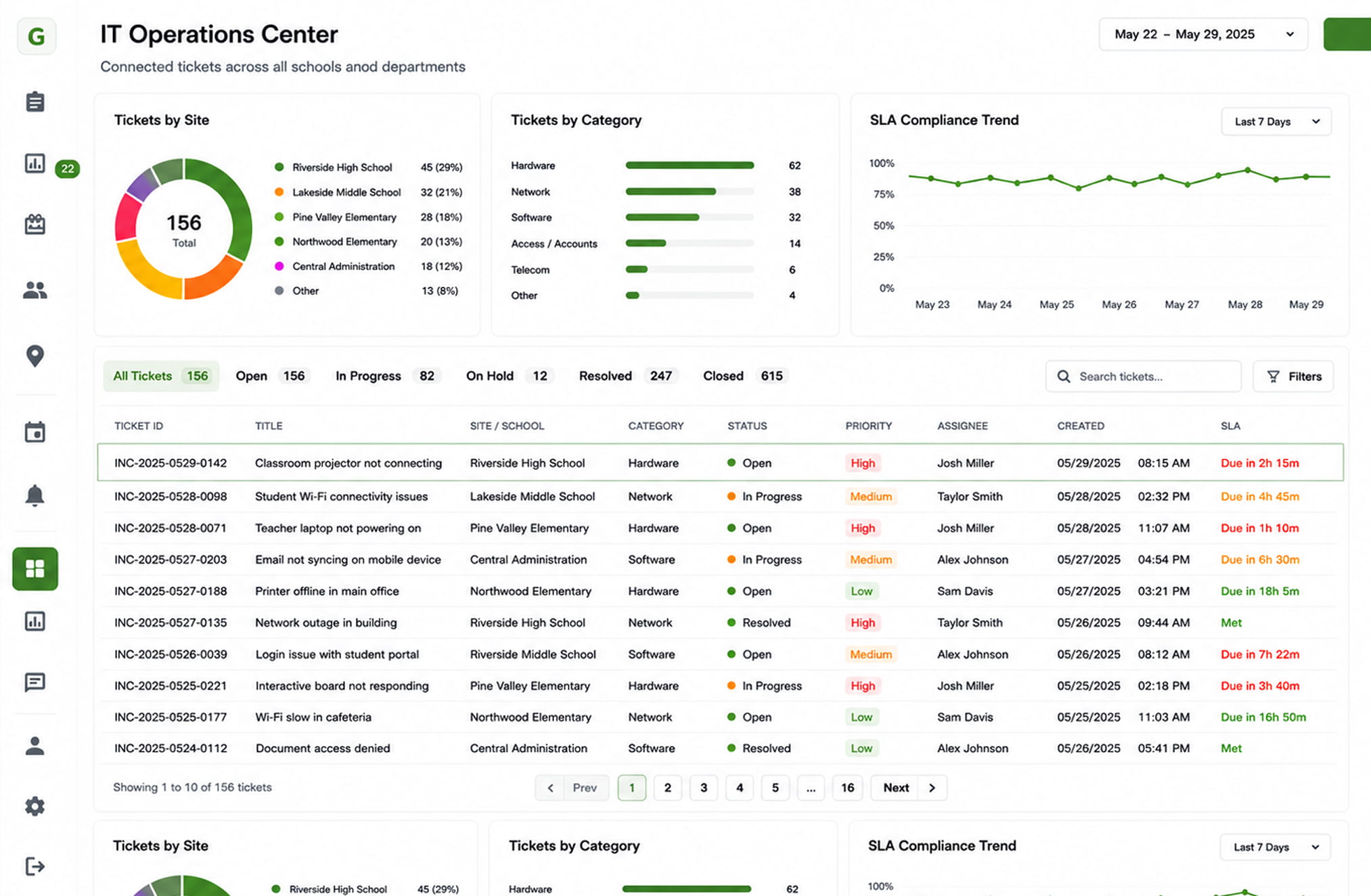Open the location pin sidebar icon
1371x896 pixels.
(35, 355)
